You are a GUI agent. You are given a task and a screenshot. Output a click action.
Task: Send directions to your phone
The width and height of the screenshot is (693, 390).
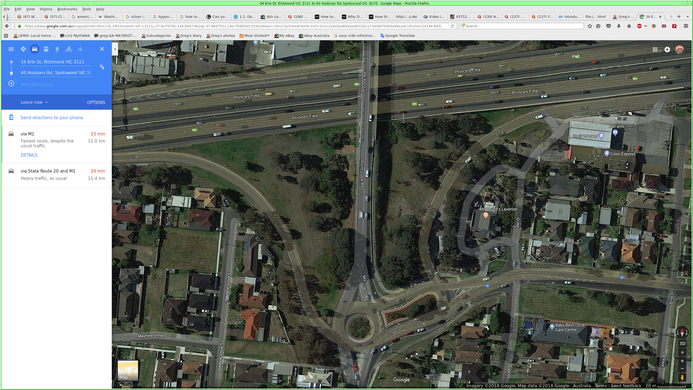(x=52, y=118)
